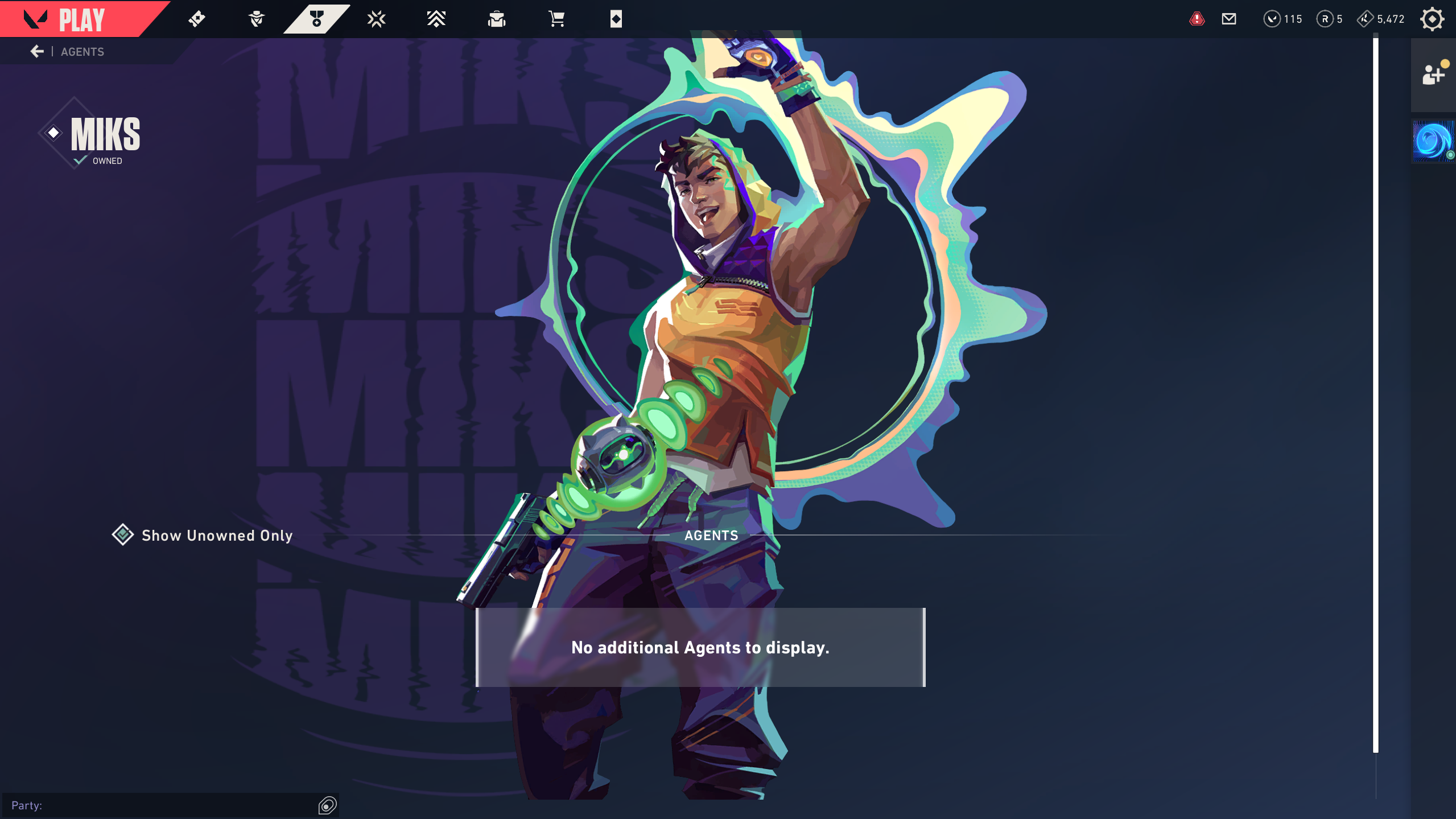Go back using the arrow beside AGENTS

[x=37, y=51]
